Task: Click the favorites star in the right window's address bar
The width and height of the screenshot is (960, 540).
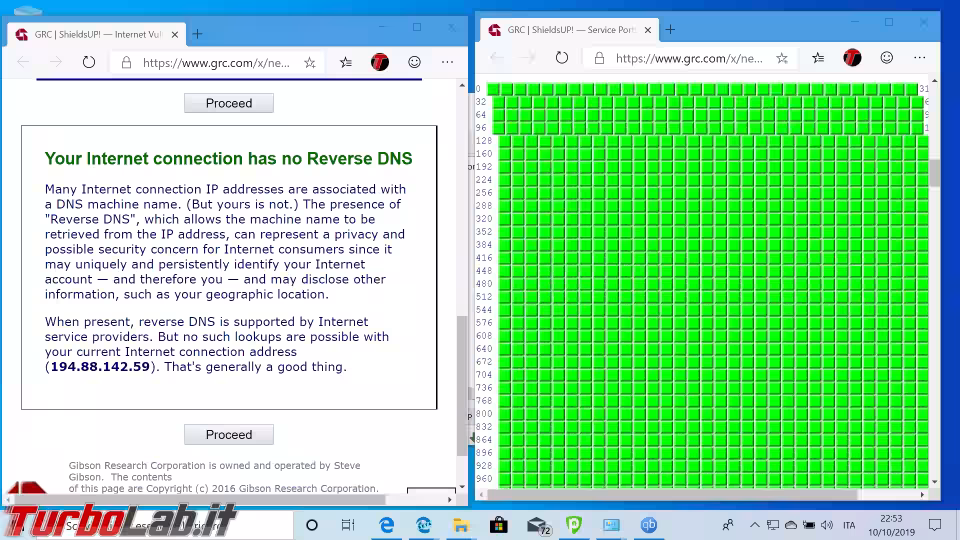Action: [x=782, y=58]
